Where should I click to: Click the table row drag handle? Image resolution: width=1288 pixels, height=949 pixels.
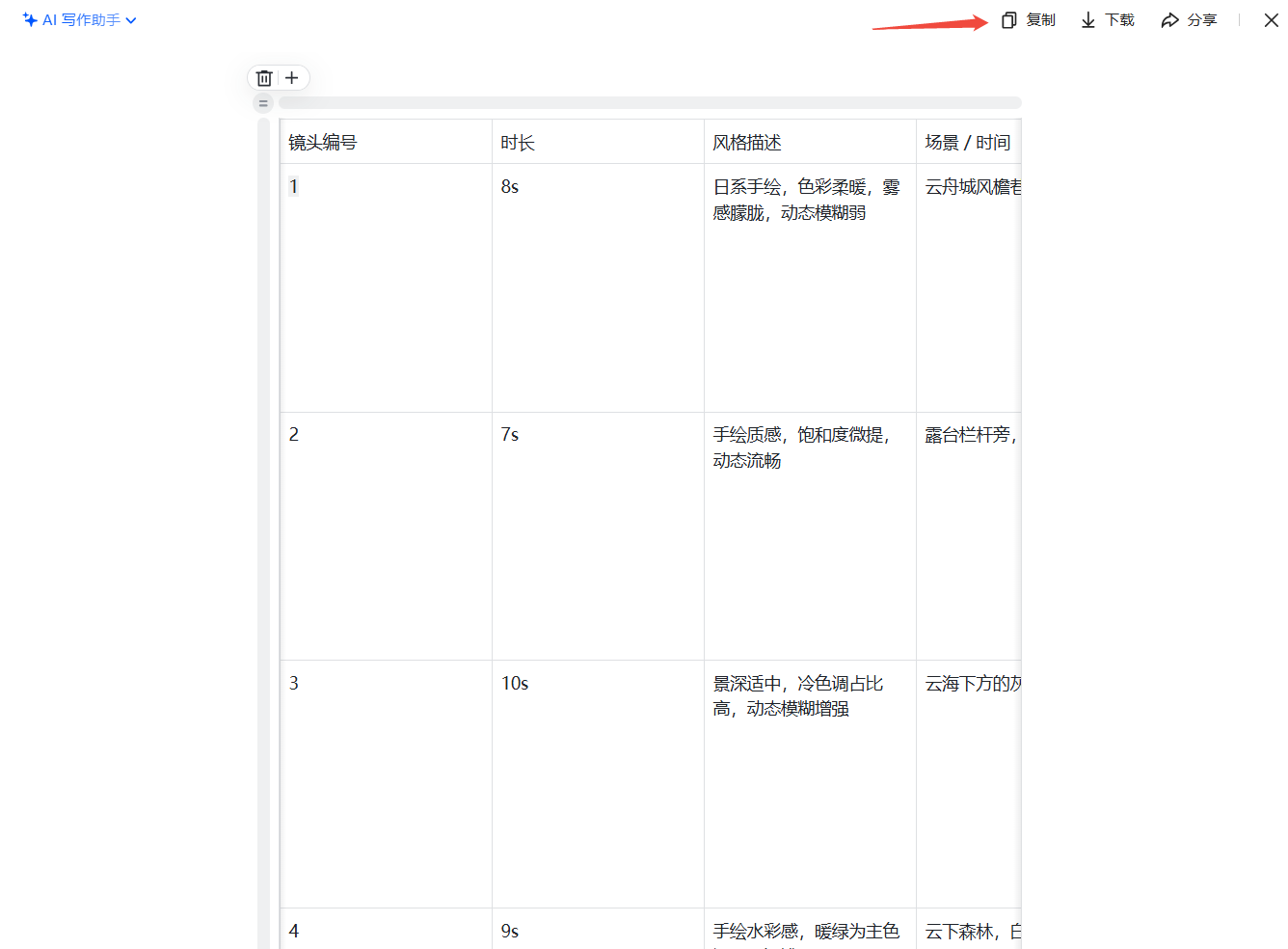click(x=263, y=103)
